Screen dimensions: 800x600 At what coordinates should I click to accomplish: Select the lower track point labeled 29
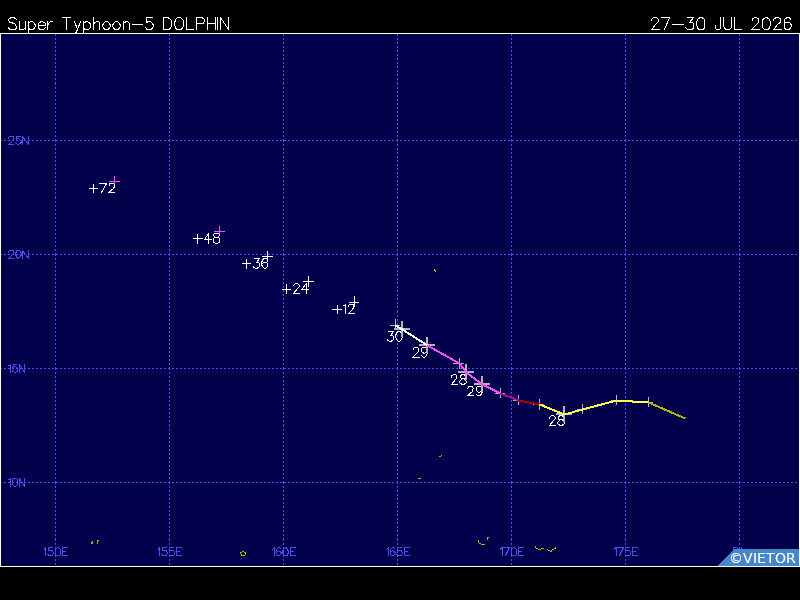pyautogui.click(x=482, y=384)
